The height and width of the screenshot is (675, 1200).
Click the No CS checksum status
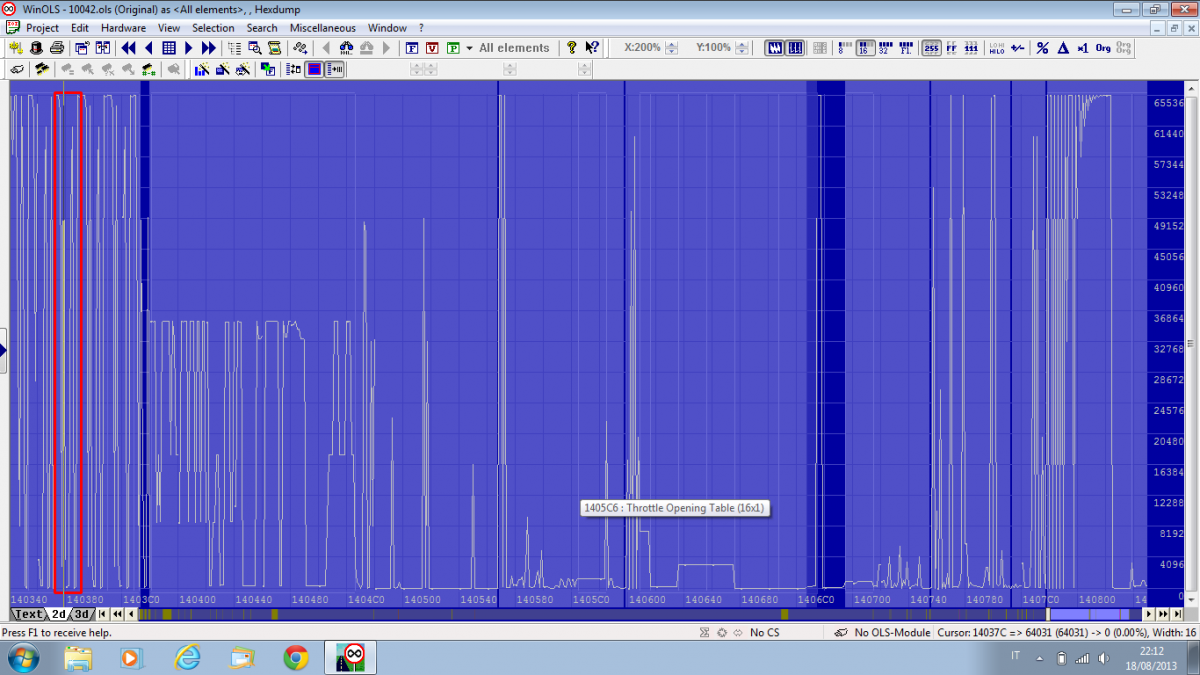coord(764,632)
